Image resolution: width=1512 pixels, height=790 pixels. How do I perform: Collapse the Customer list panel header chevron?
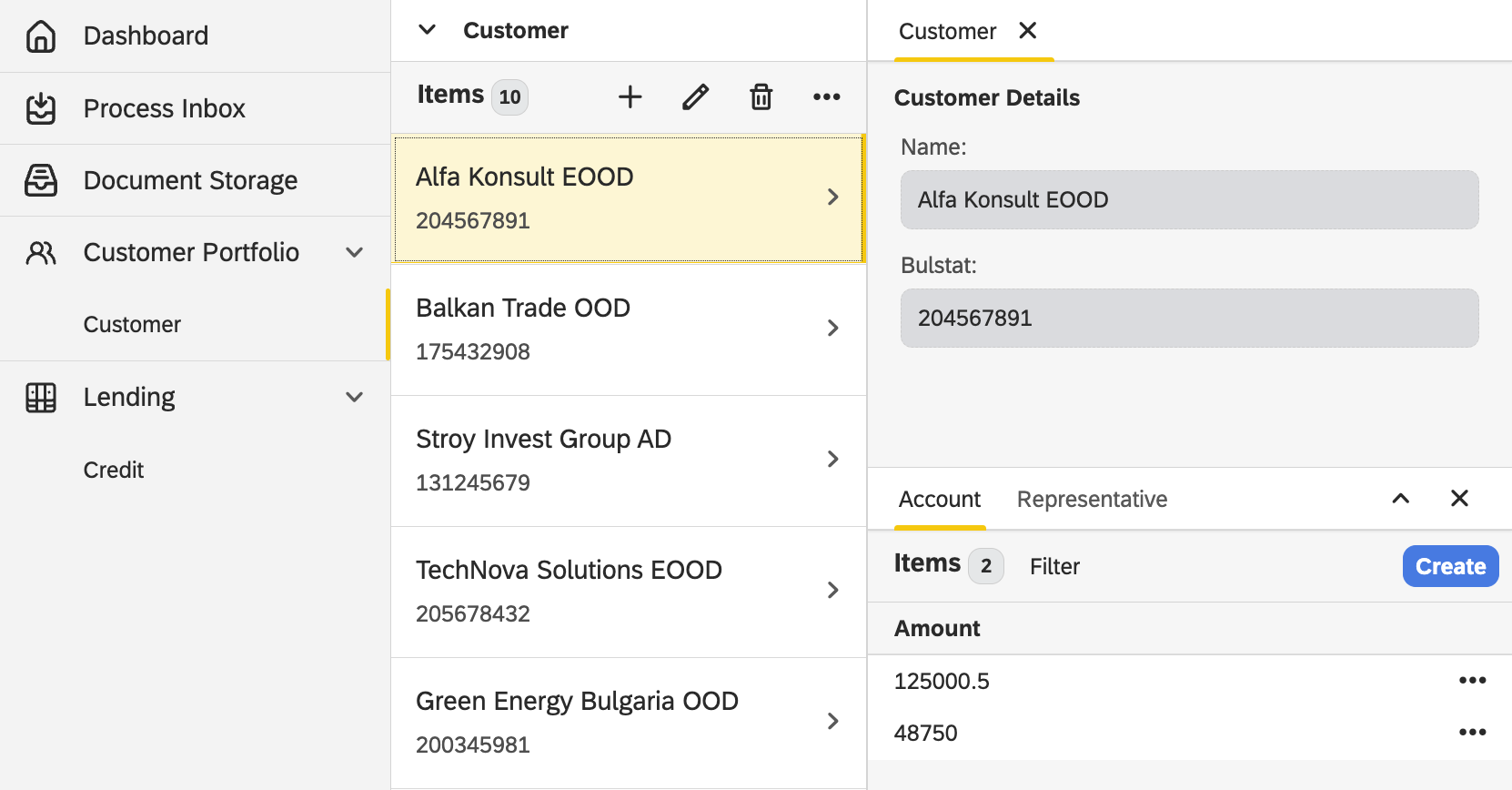pyautogui.click(x=427, y=30)
